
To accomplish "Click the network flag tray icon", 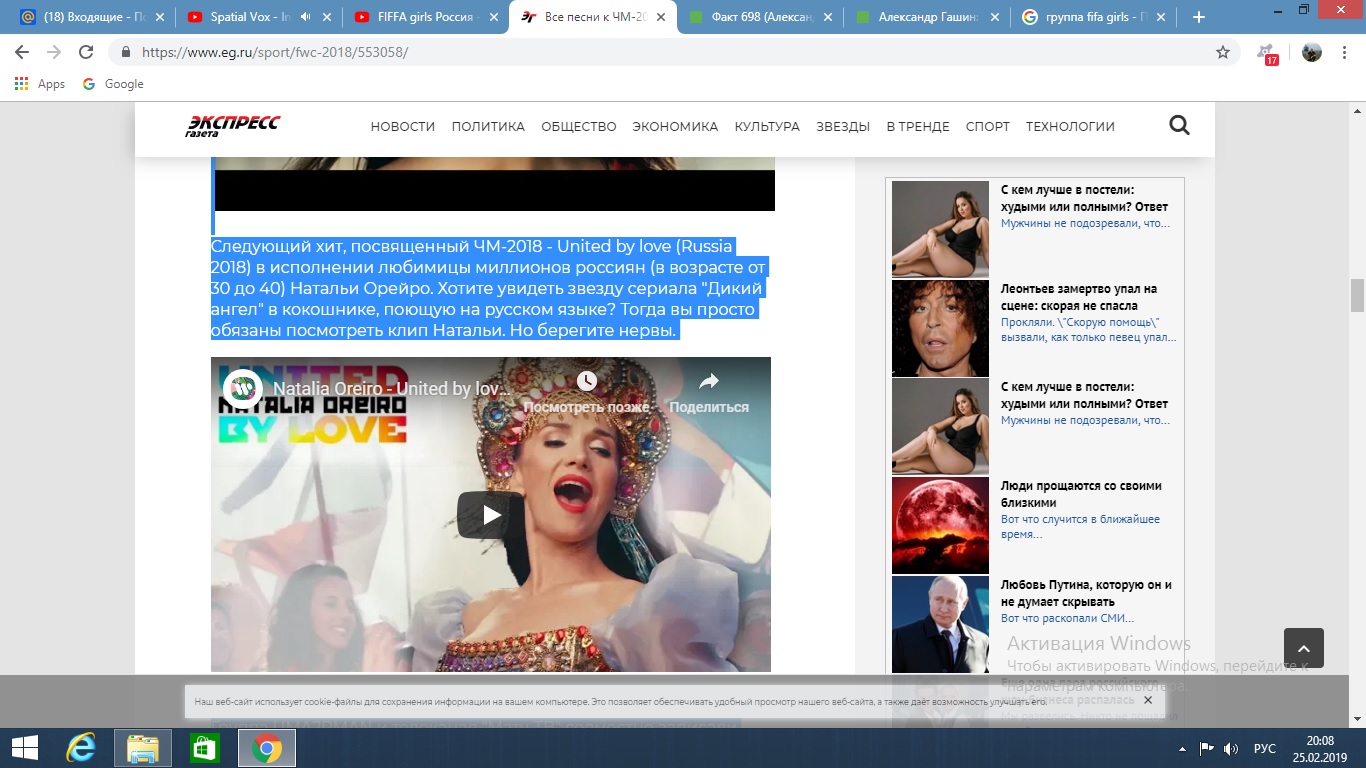I will [x=1207, y=748].
